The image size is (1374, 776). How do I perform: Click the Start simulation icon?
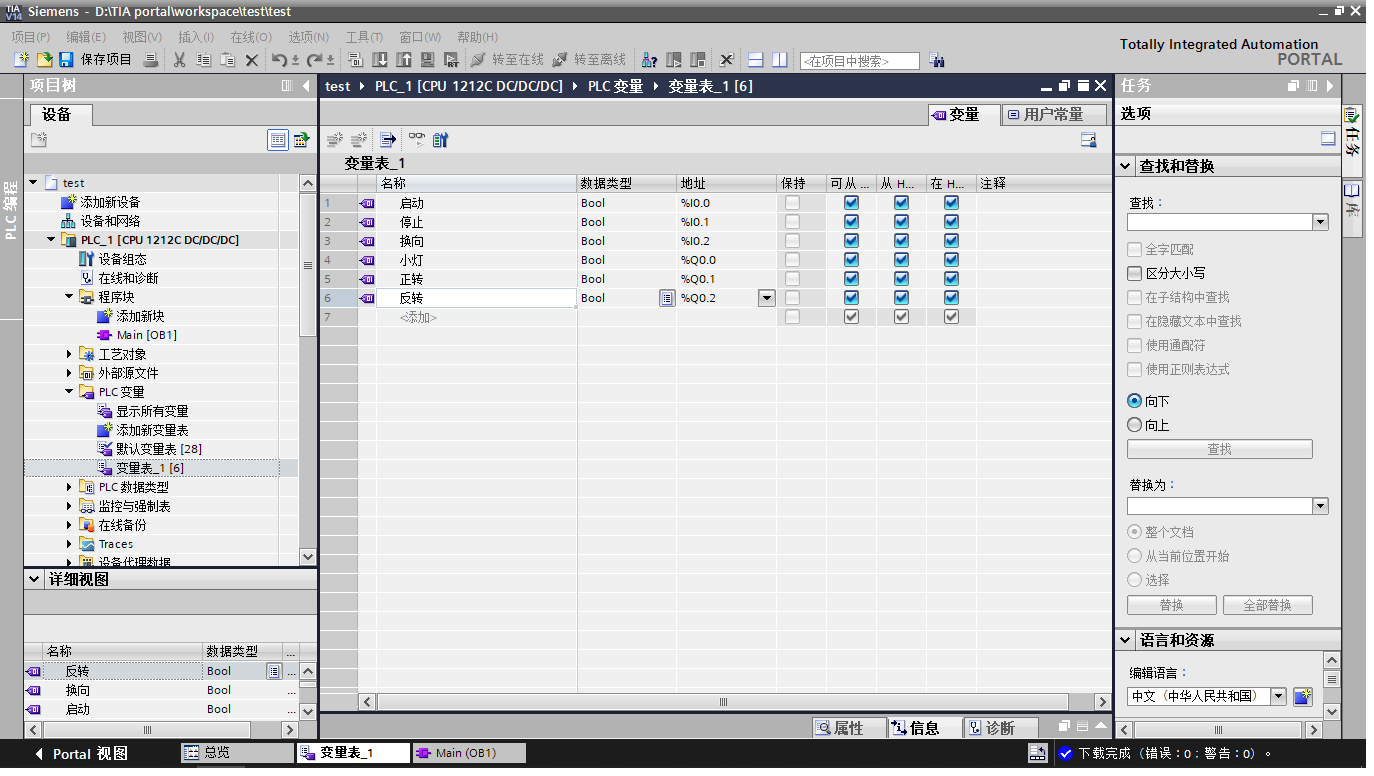click(x=427, y=60)
